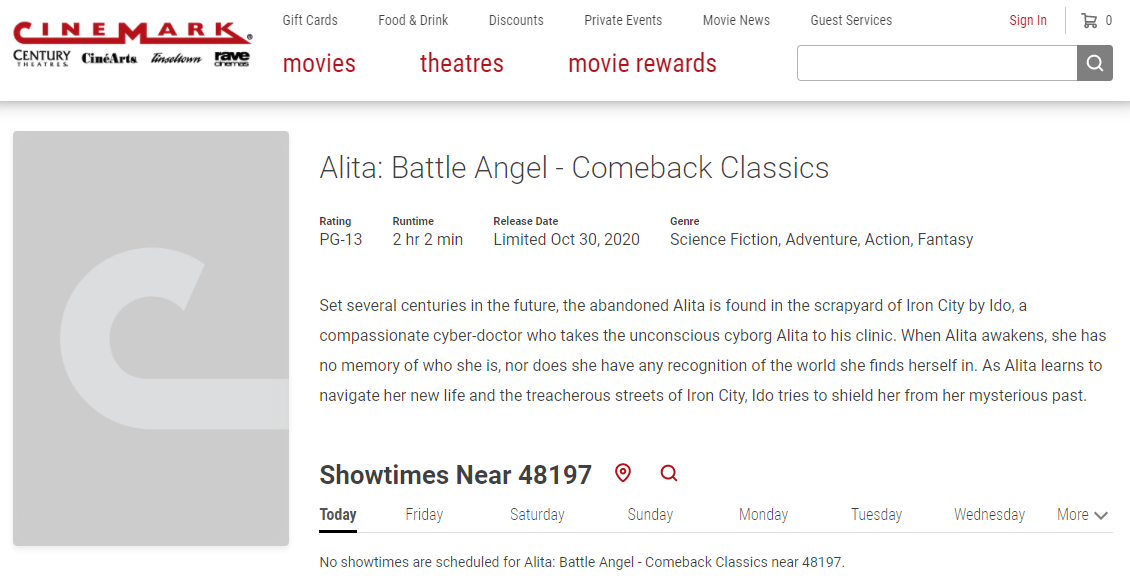The height and width of the screenshot is (584, 1130).
Task: Open the shopping cart icon
Action: pyautogui.click(x=1089, y=21)
